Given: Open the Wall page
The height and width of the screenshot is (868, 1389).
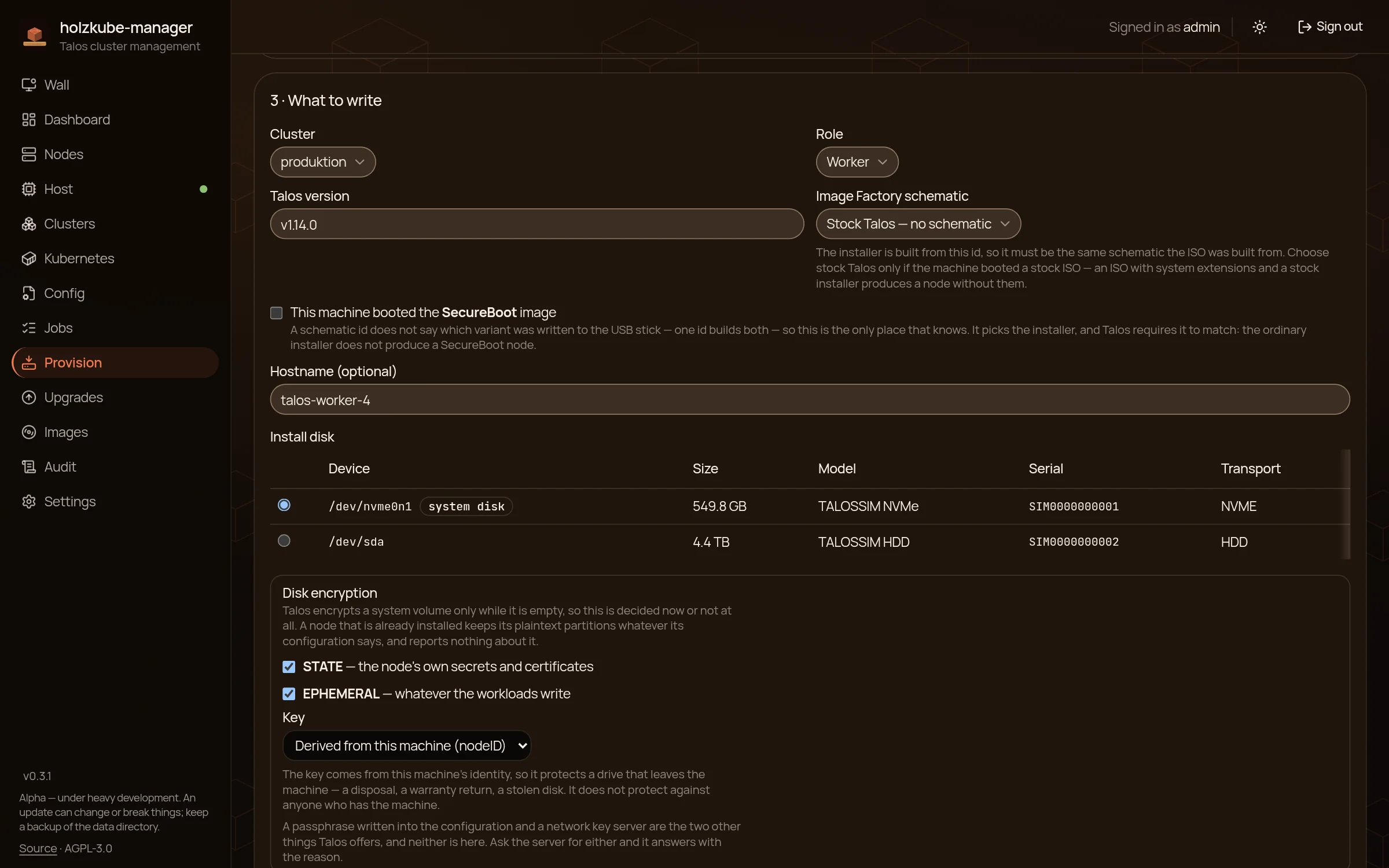Looking at the screenshot, I should pos(115,85).
